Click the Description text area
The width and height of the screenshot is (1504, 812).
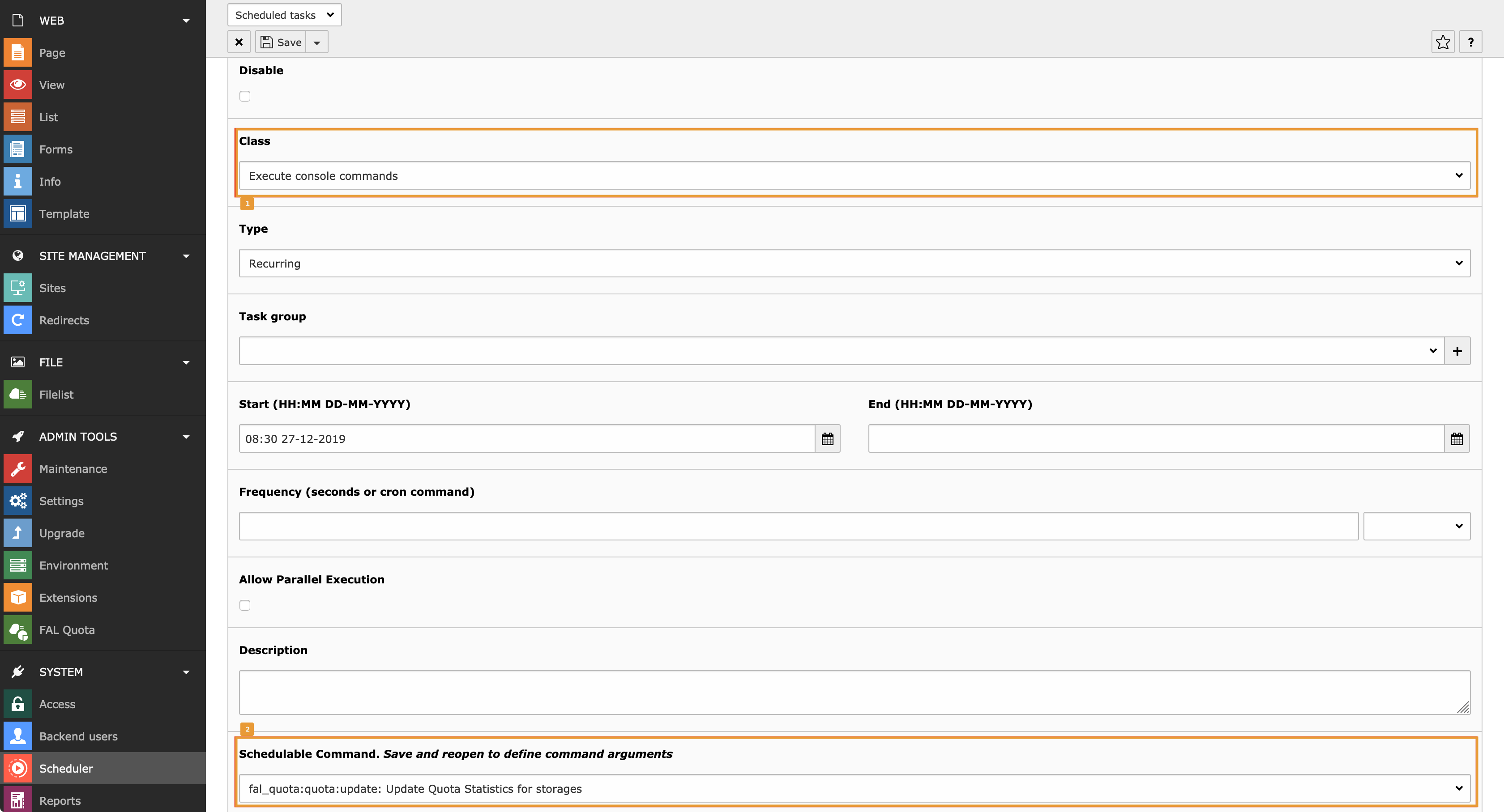point(855,693)
